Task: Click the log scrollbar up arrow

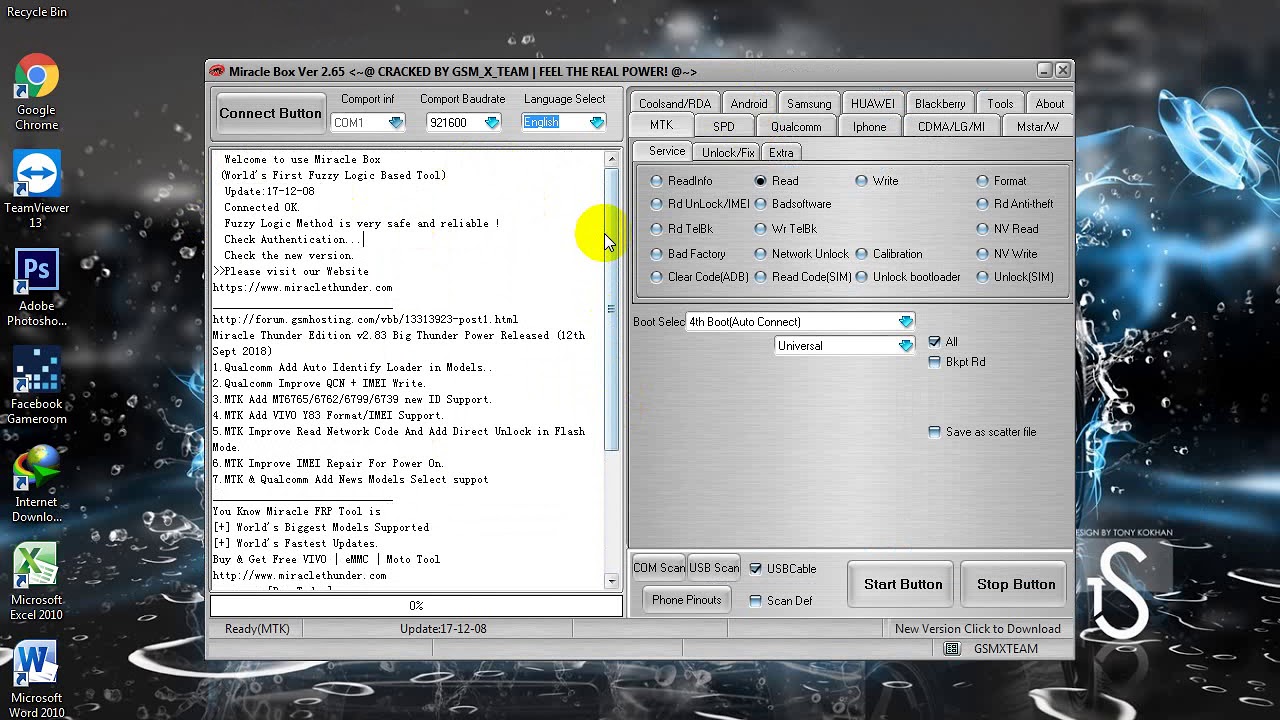Action: (612, 159)
